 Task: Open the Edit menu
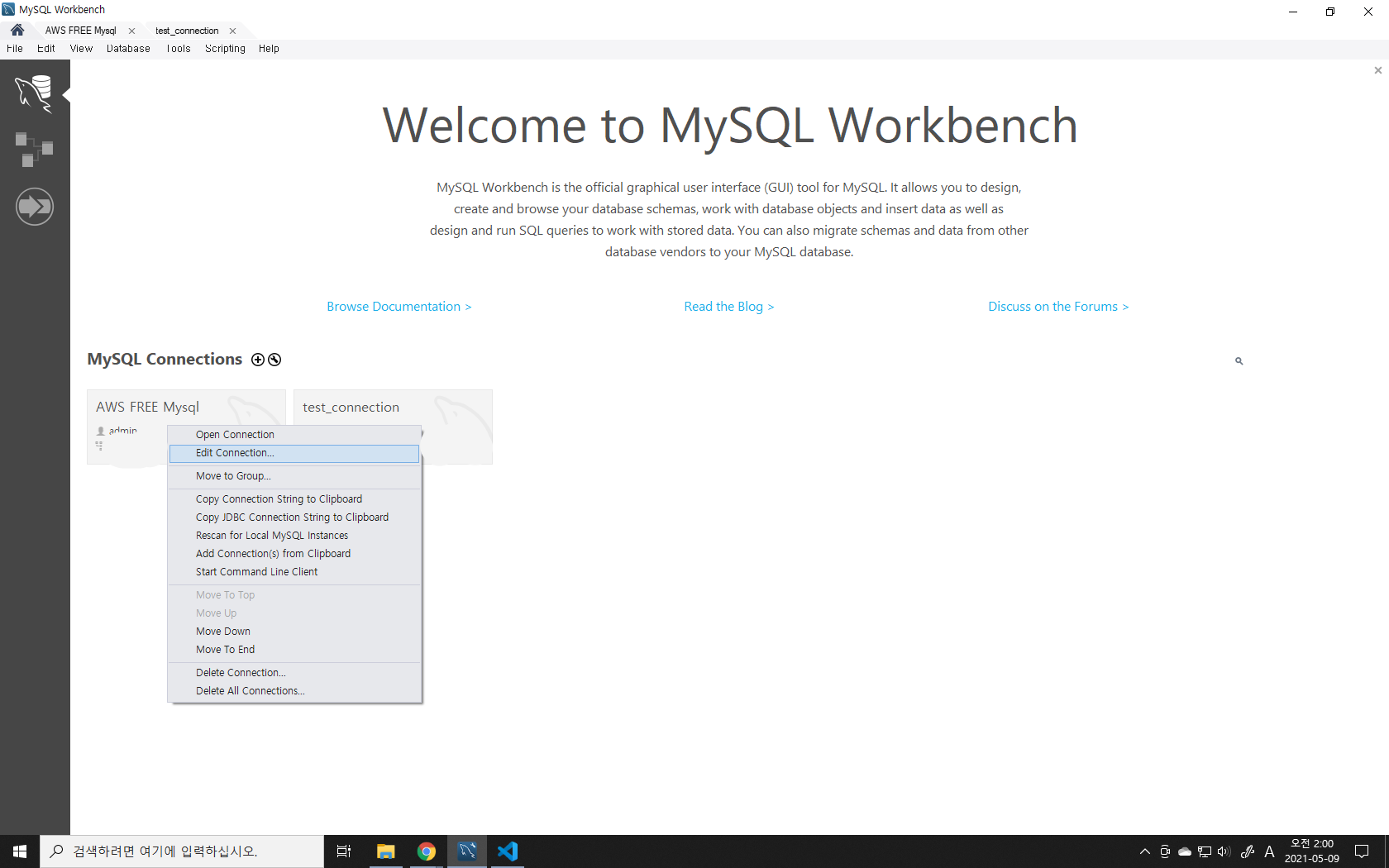click(x=46, y=49)
